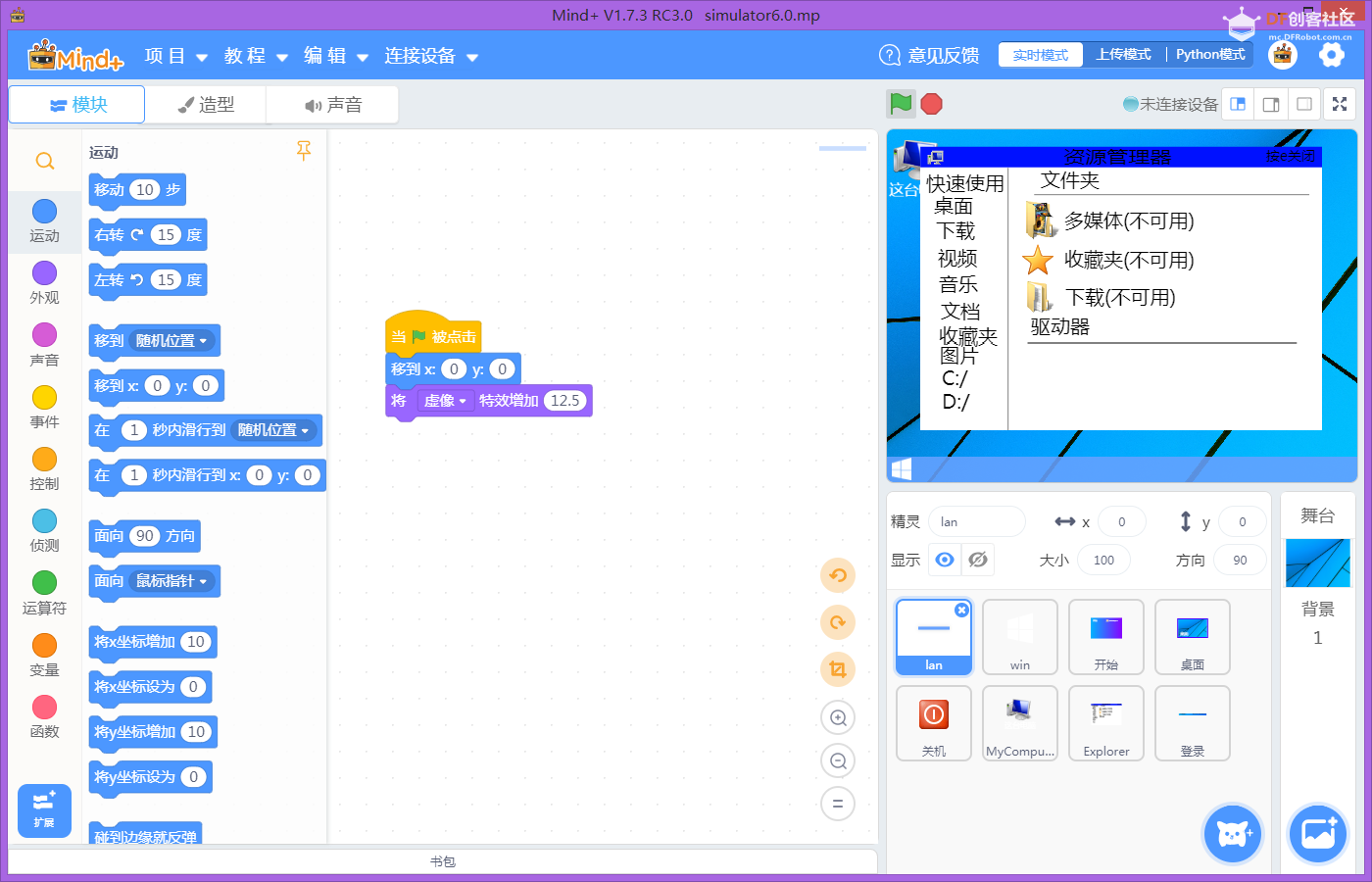Screen dimensions: 1372x882
Task: Switch to the 模块 blocks tab
Action: [x=76, y=104]
